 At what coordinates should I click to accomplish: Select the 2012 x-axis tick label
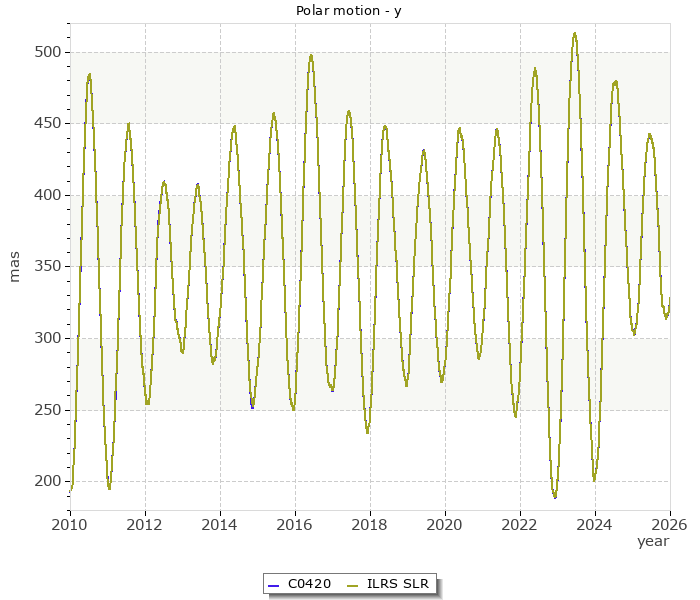(145, 523)
